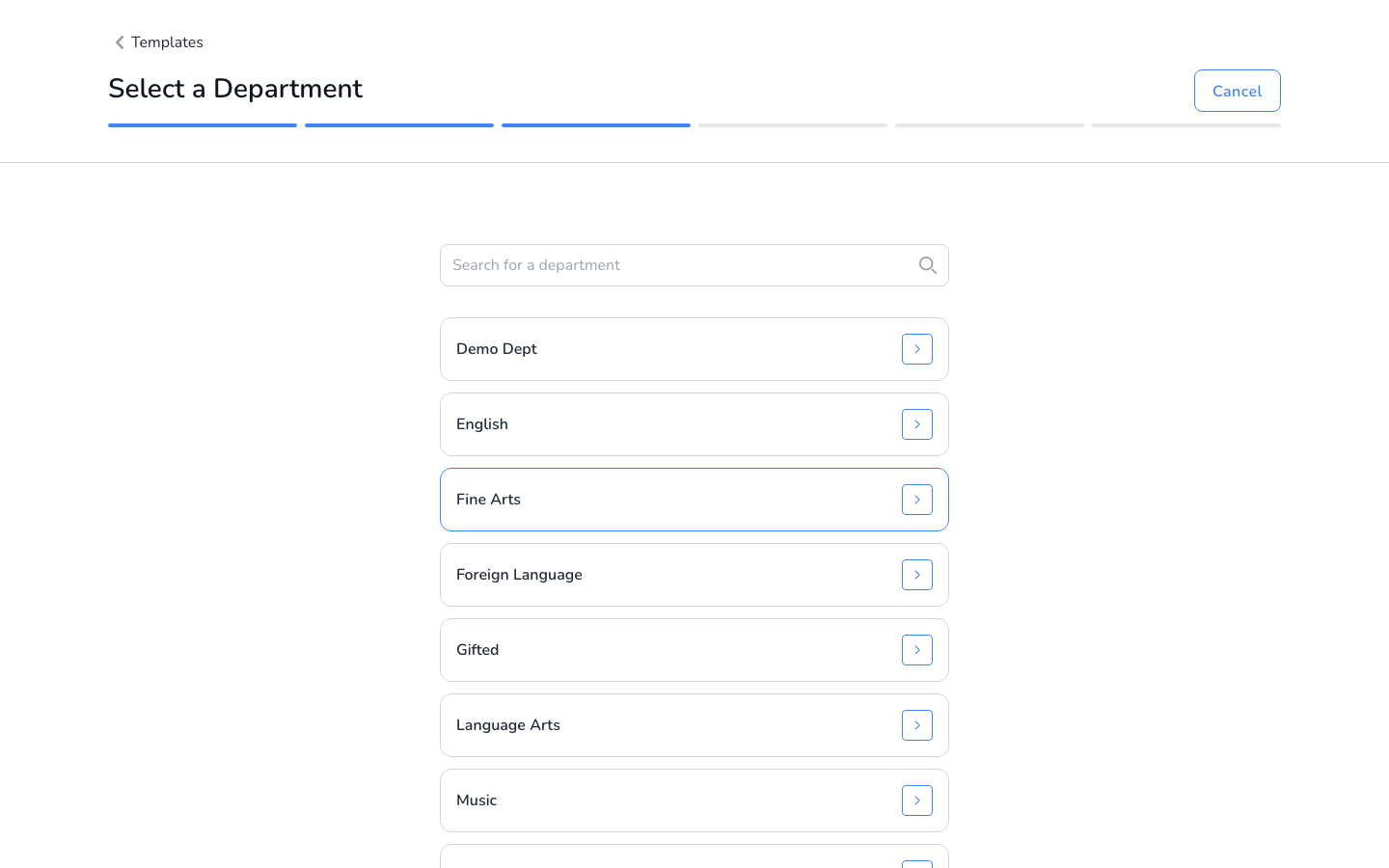
Task: Open Foreign Language with its arrow button
Action: coord(917,575)
